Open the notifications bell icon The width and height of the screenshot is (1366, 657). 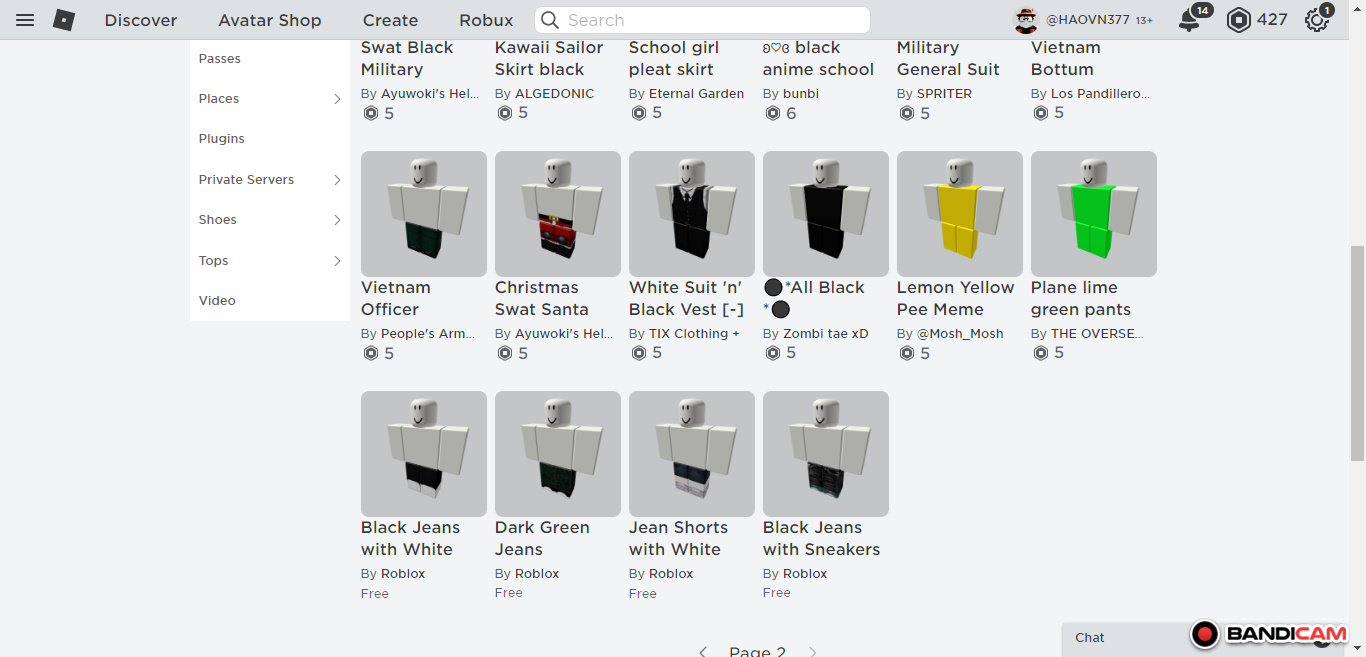click(1189, 20)
